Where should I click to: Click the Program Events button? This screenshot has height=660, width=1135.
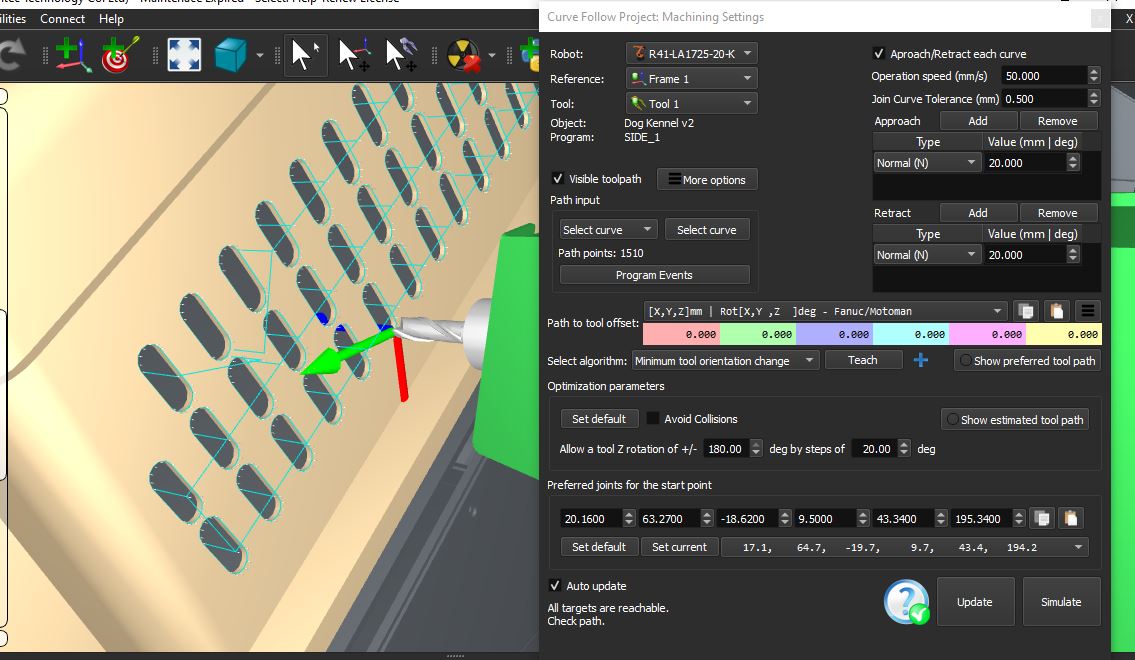click(654, 275)
